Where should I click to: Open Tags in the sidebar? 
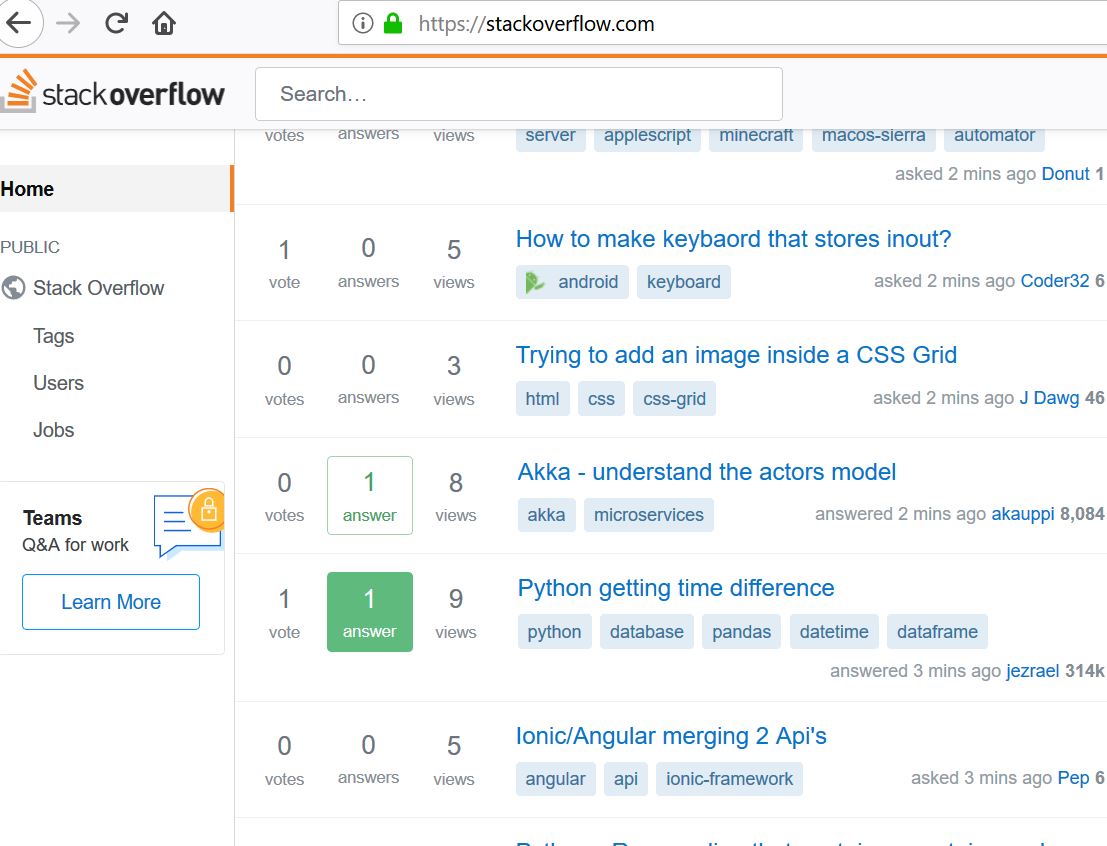click(53, 336)
